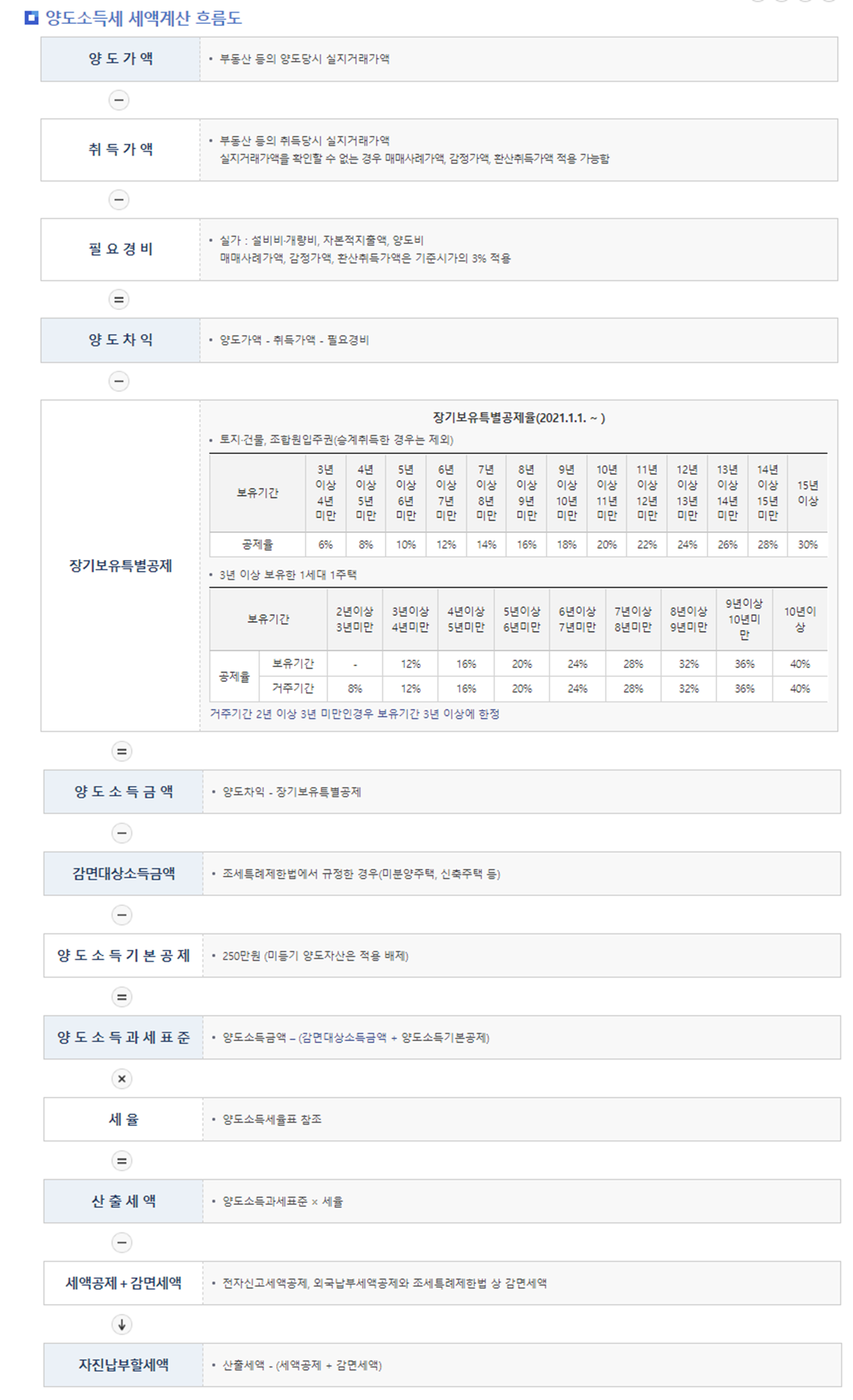Viewport: 853px width, 1400px height.
Task: Click the 30% deduction rate cell
Action: 808,544
